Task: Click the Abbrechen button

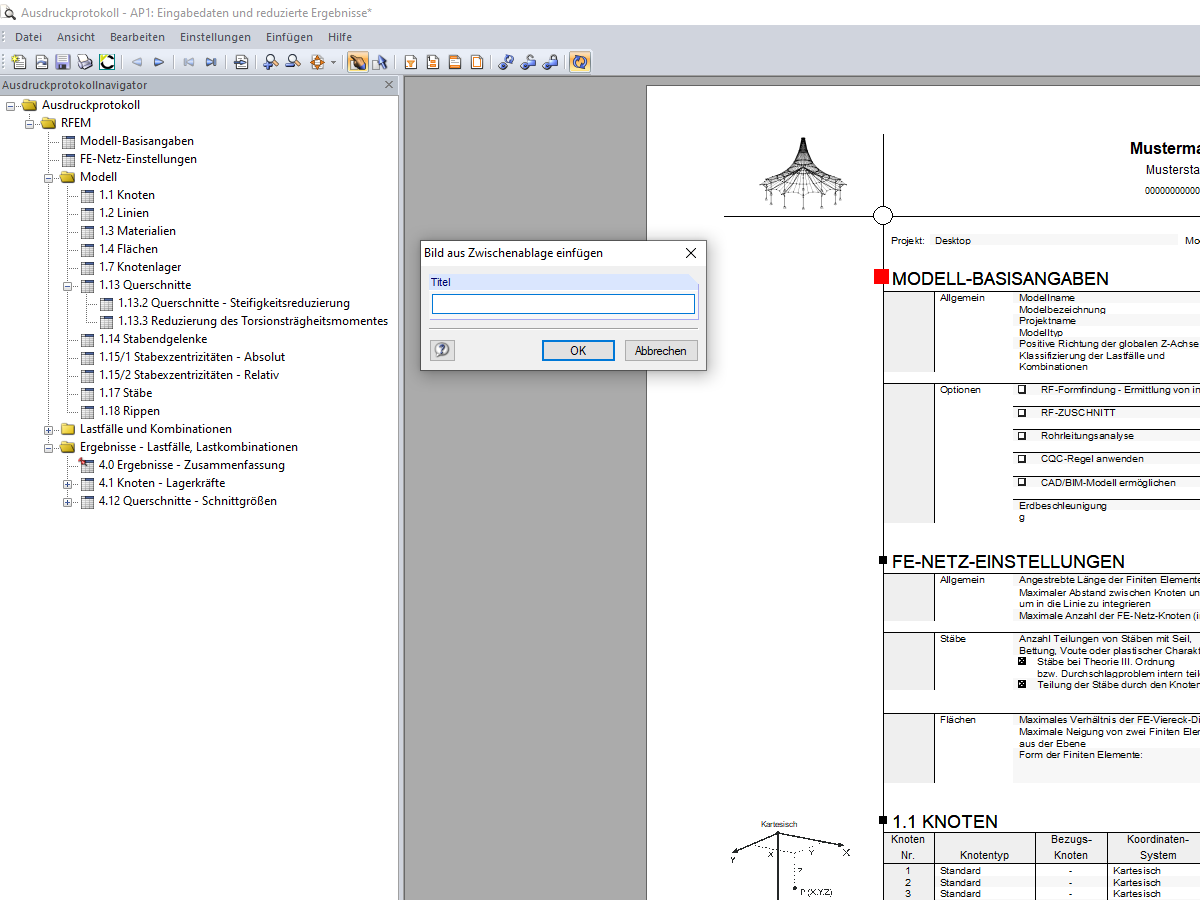Action: (661, 350)
